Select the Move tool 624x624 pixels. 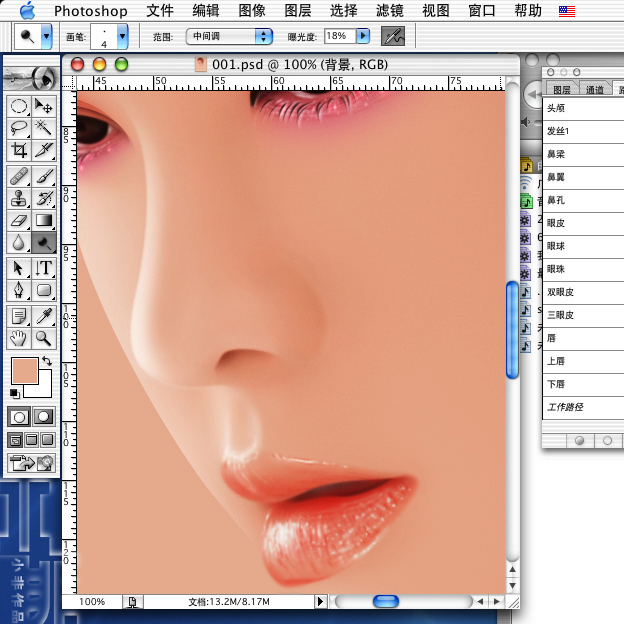[43, 107]
